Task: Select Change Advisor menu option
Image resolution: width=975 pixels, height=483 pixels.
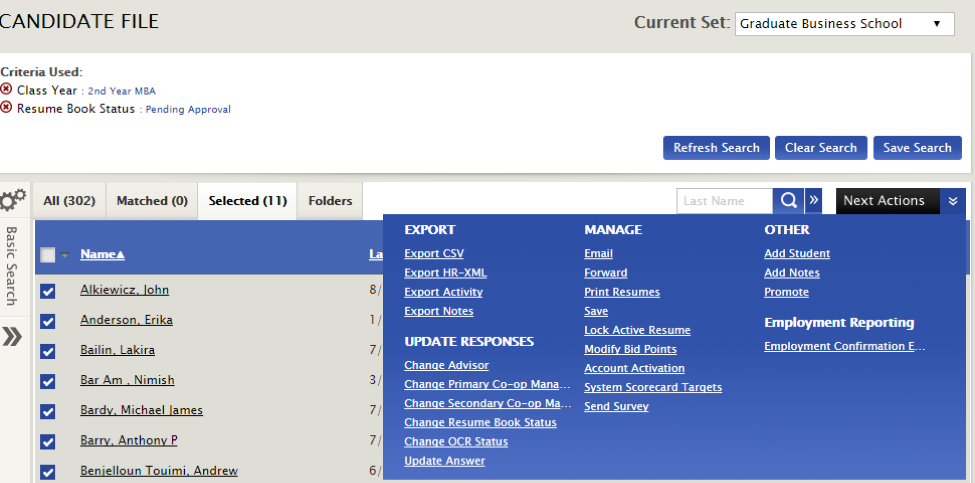Action: [x=446, y=366]
